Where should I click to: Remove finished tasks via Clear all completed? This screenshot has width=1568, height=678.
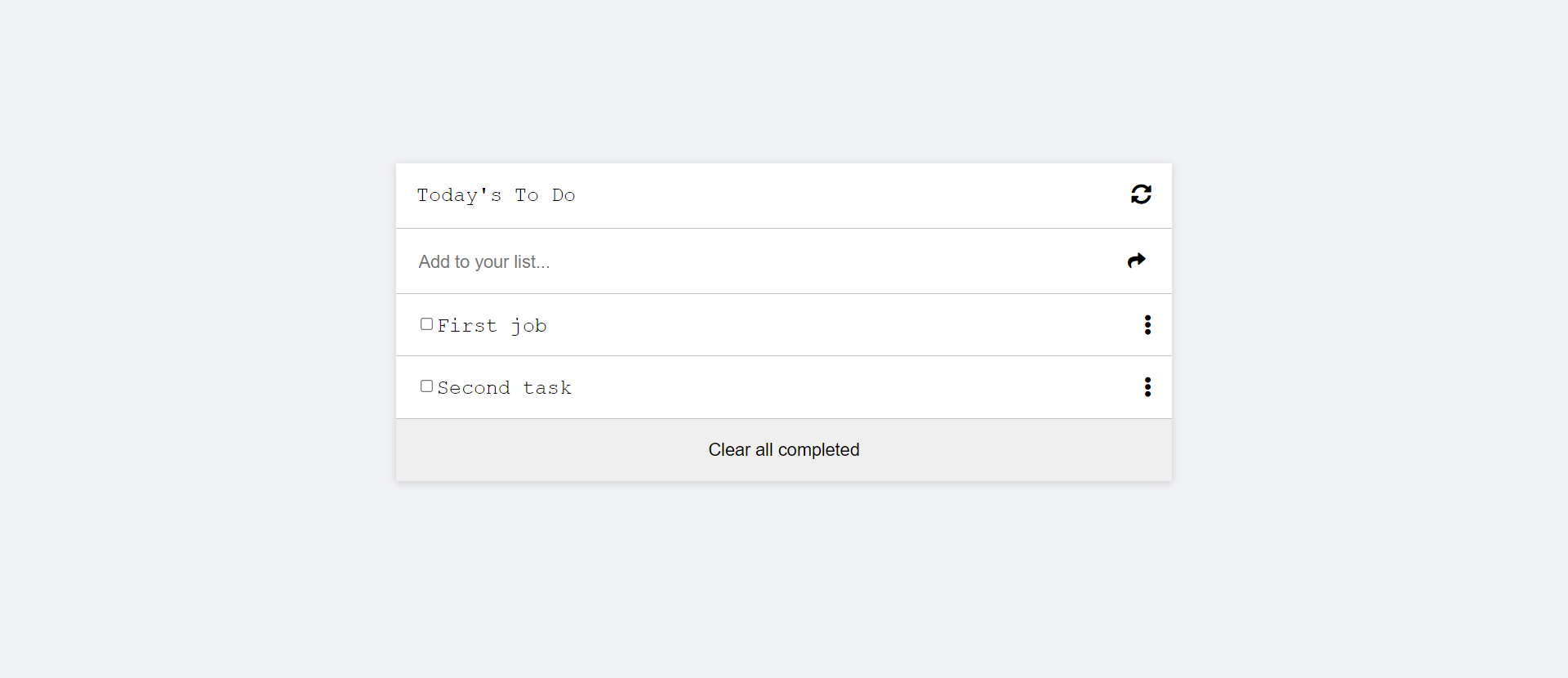[x=784, y=450]
